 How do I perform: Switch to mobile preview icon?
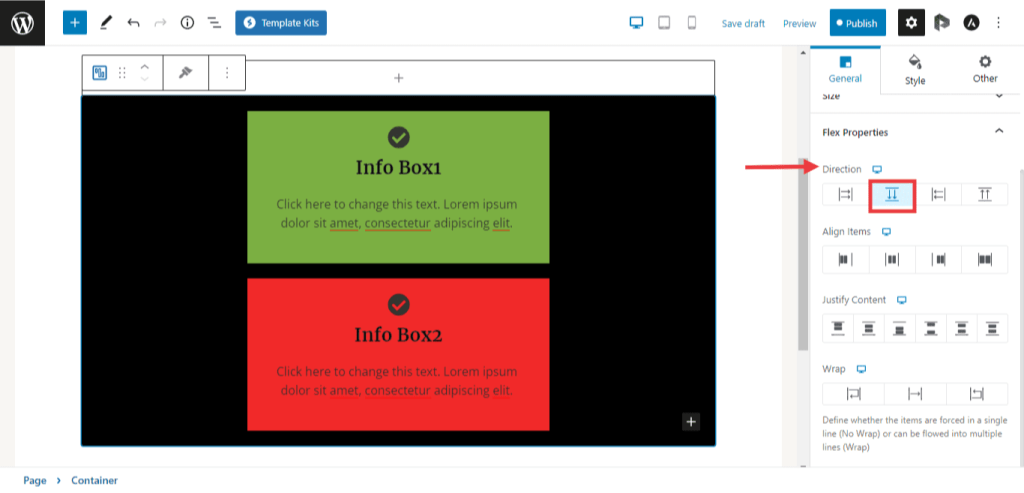pos(691,23)
